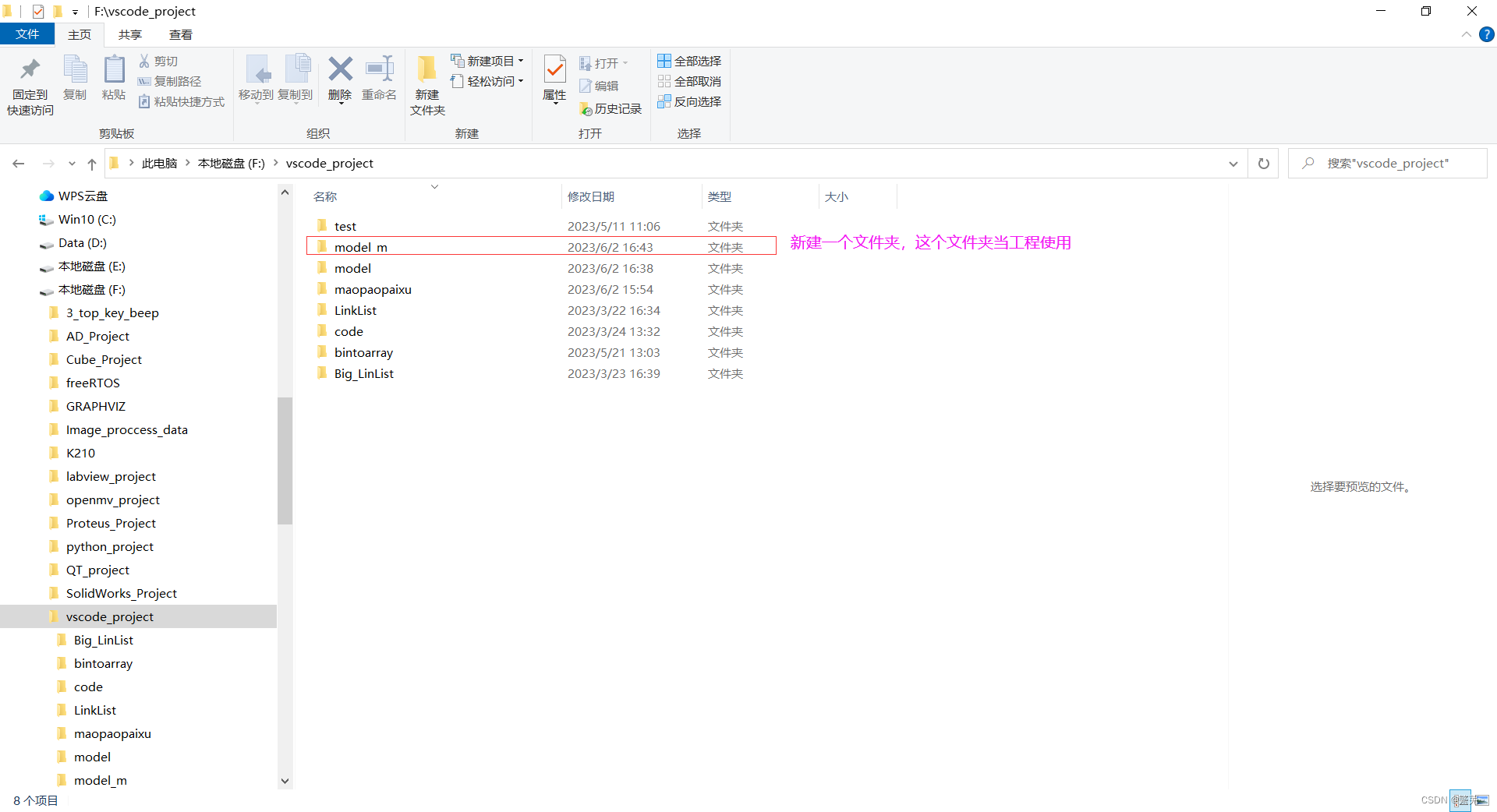1497x812 pixels.
Task: Click 全部取消 (Select none)
Action: point(689,81)
